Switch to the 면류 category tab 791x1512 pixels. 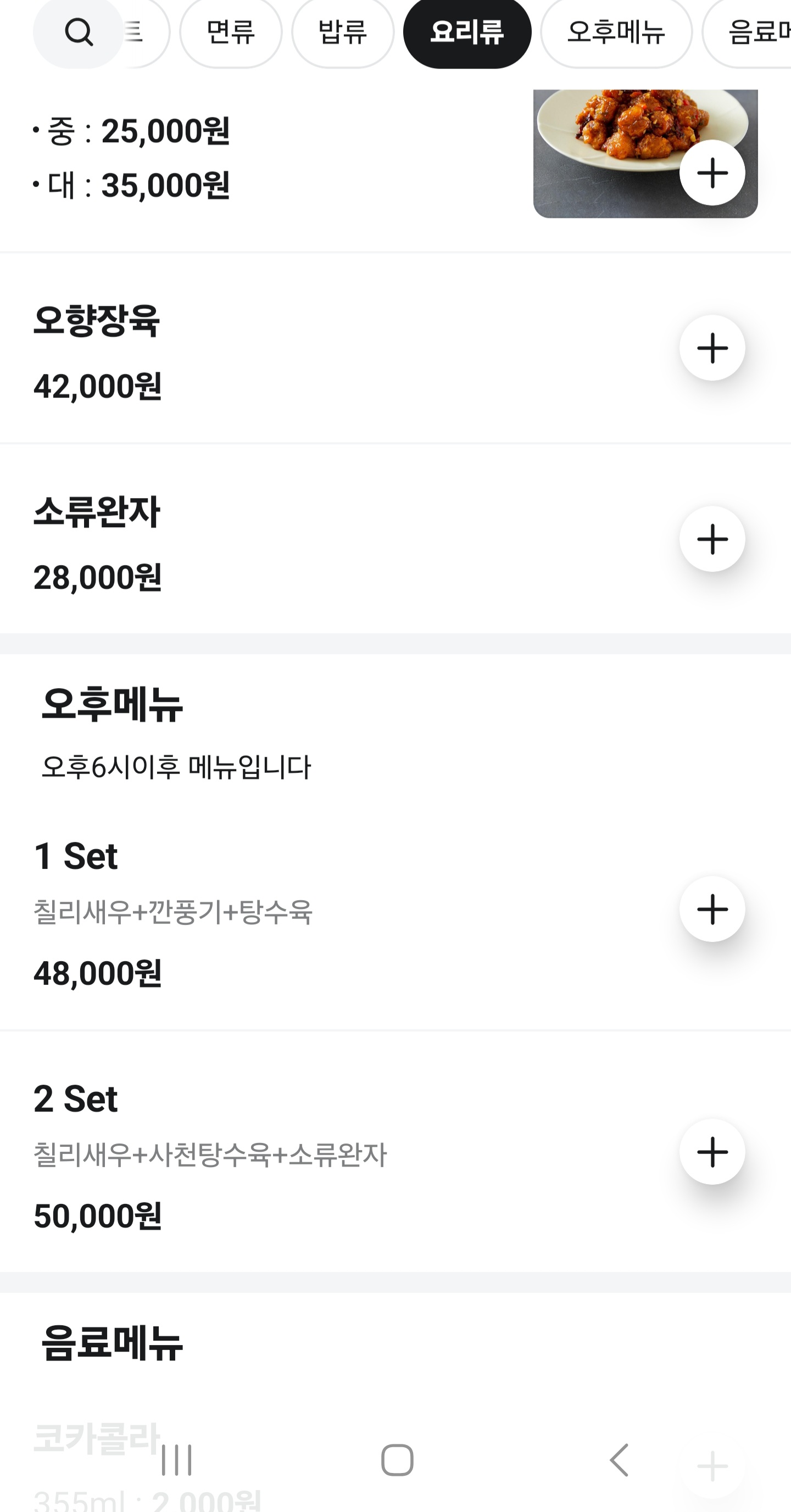click(x=231, y=32)
